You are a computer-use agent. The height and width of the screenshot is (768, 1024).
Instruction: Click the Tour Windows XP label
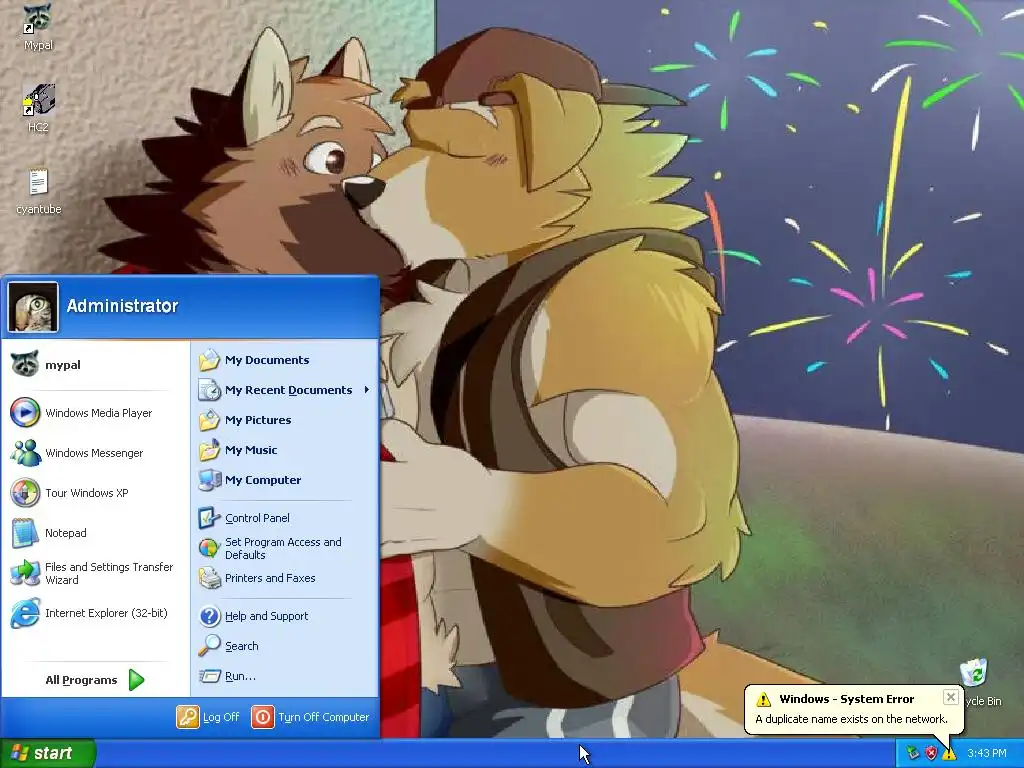86,493
